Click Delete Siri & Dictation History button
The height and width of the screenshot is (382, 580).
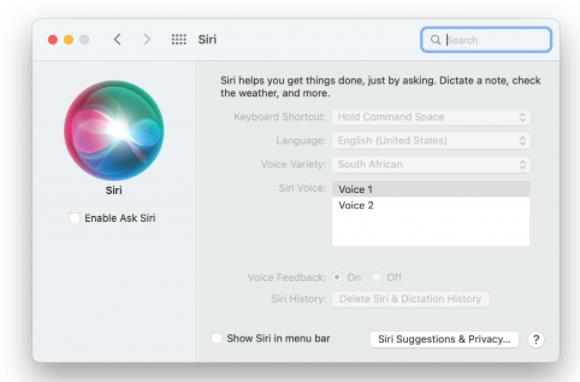click(x=410, y=299)
